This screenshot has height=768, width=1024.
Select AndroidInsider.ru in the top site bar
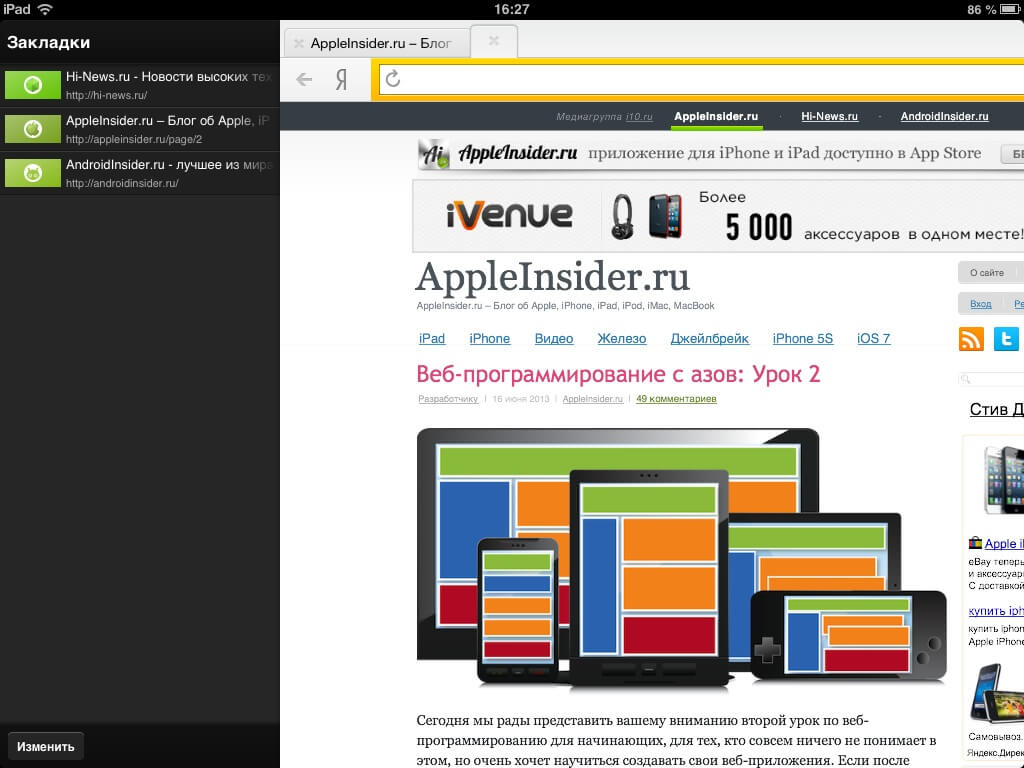tap(944, 116)
